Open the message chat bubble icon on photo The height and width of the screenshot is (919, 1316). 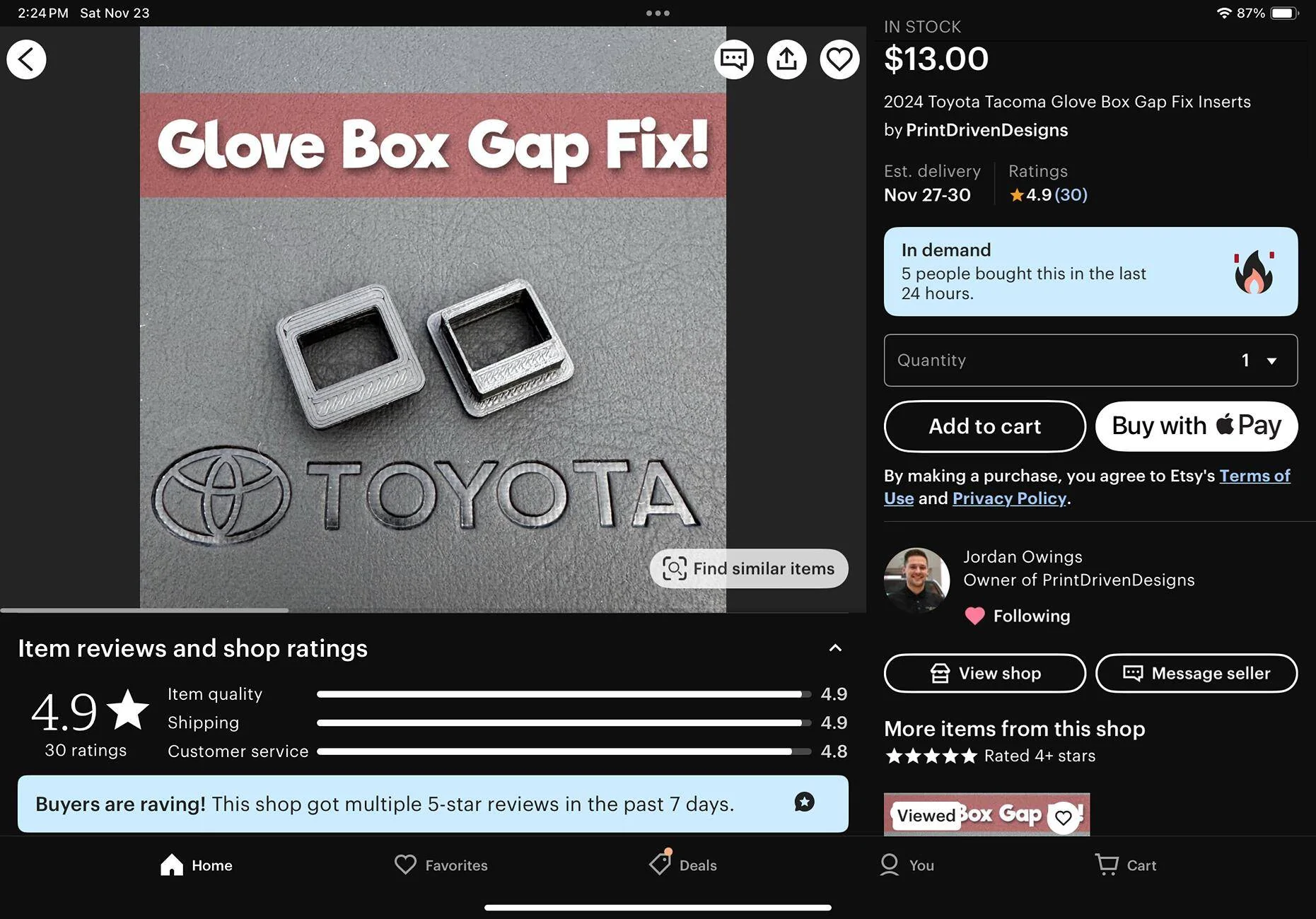coord(734,59)
